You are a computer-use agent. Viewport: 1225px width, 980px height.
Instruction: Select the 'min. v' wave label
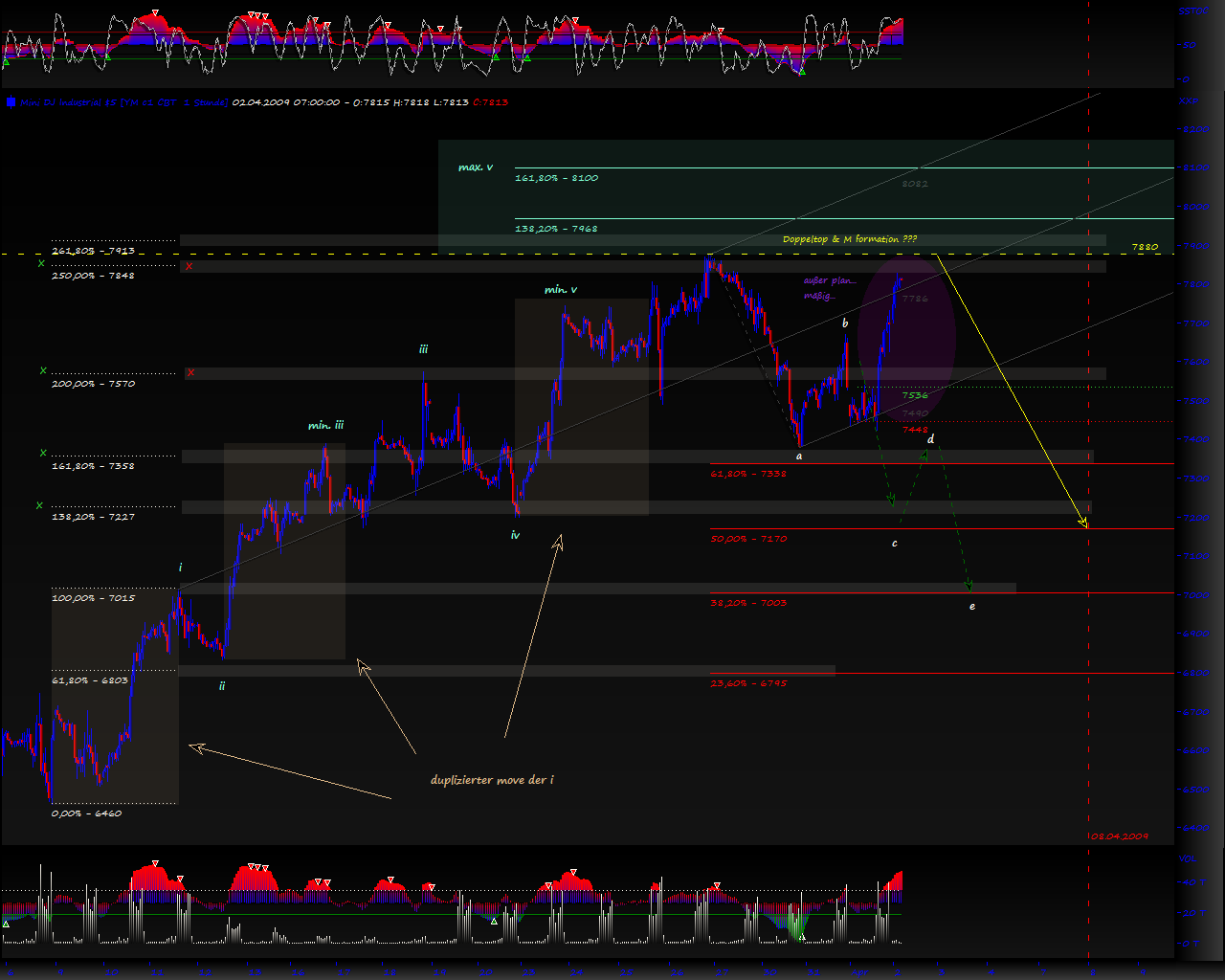click(561, 290)
